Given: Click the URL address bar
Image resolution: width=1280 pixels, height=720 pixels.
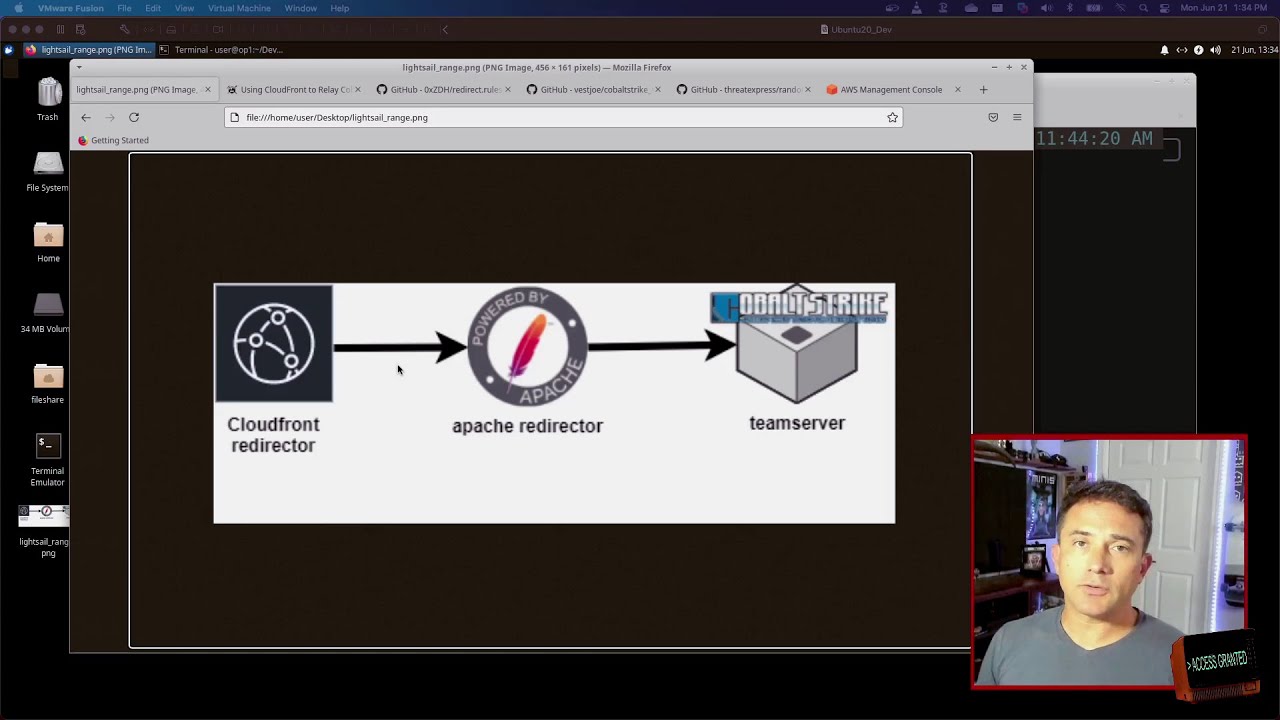Looking at the screenshot, I should pyautogui.click(x=563, y=117).
